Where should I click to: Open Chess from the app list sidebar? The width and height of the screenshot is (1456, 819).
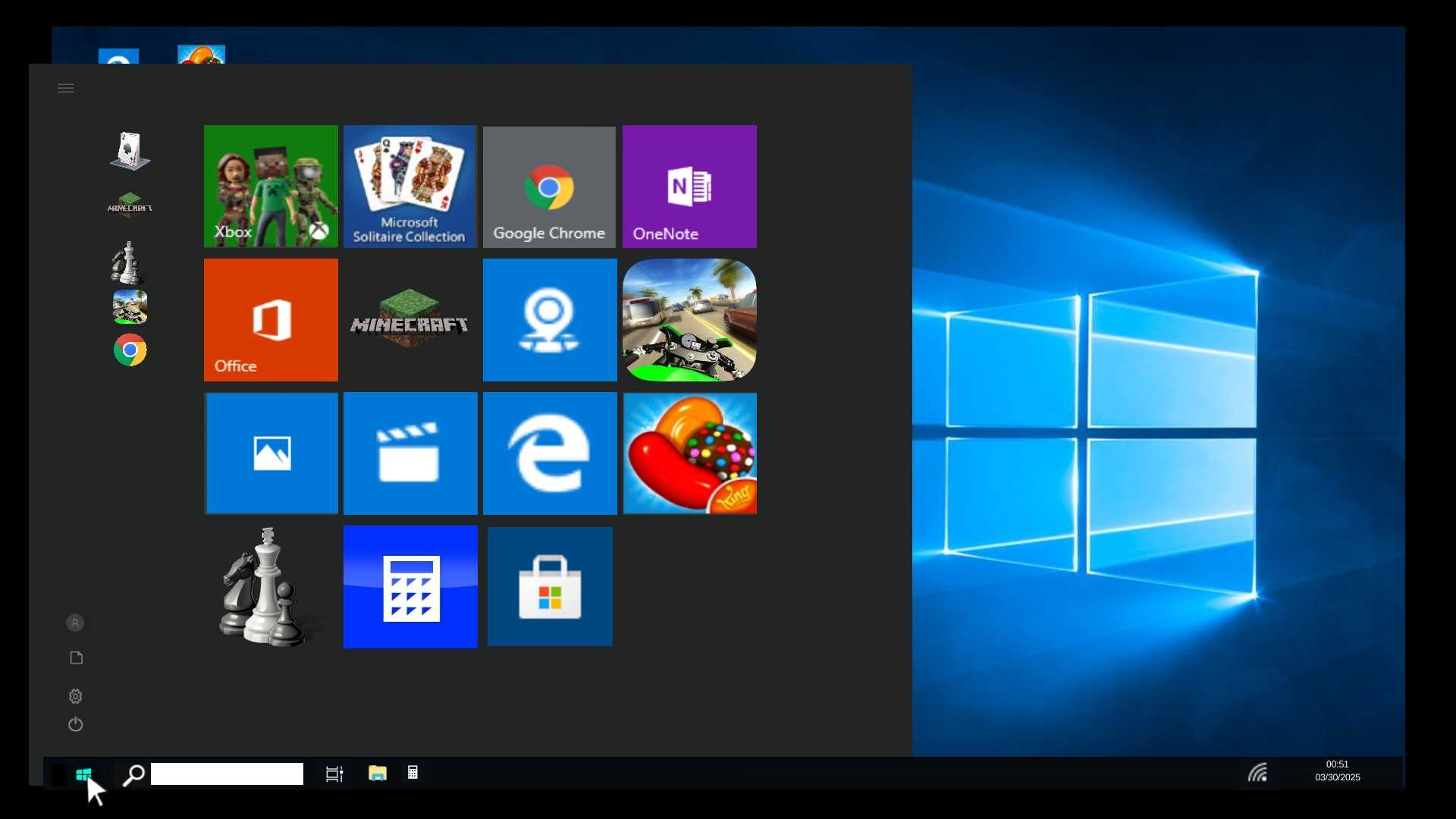[127, 262]
